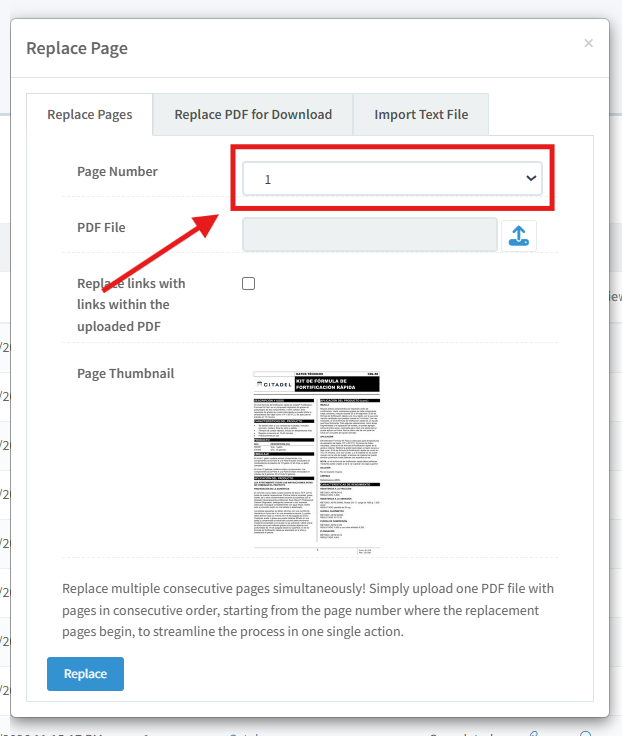This screenshot has height=736, width=622.
Task: Click the consecutive pages instruction paragraph
Action: pos(309,610)
